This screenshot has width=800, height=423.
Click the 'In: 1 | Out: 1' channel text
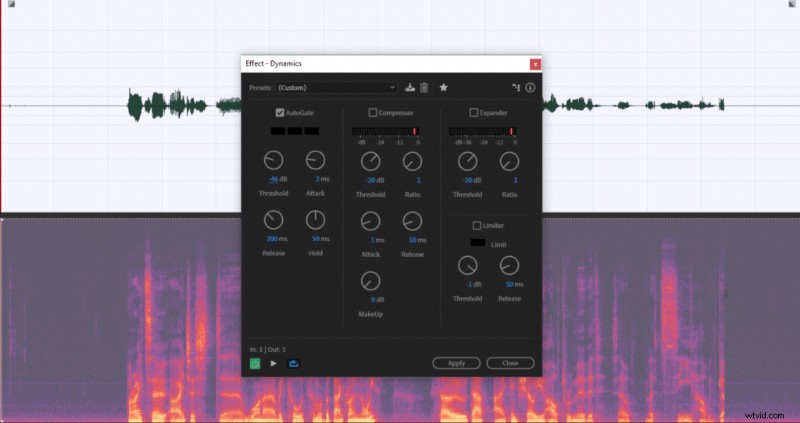click(x=267, y=350)
